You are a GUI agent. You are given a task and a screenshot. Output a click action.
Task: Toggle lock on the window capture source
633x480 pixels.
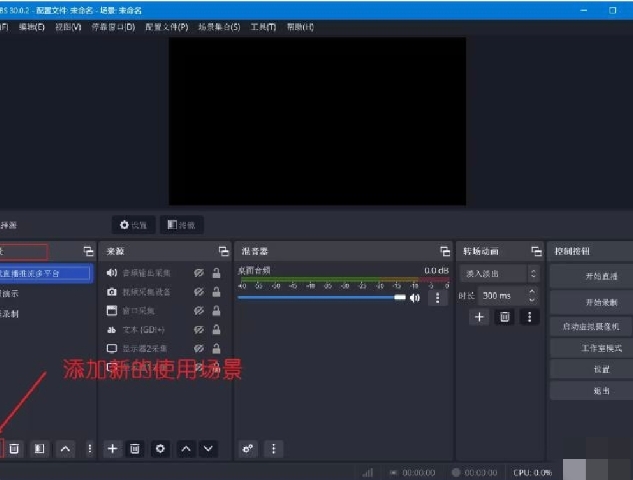[216, 310]
